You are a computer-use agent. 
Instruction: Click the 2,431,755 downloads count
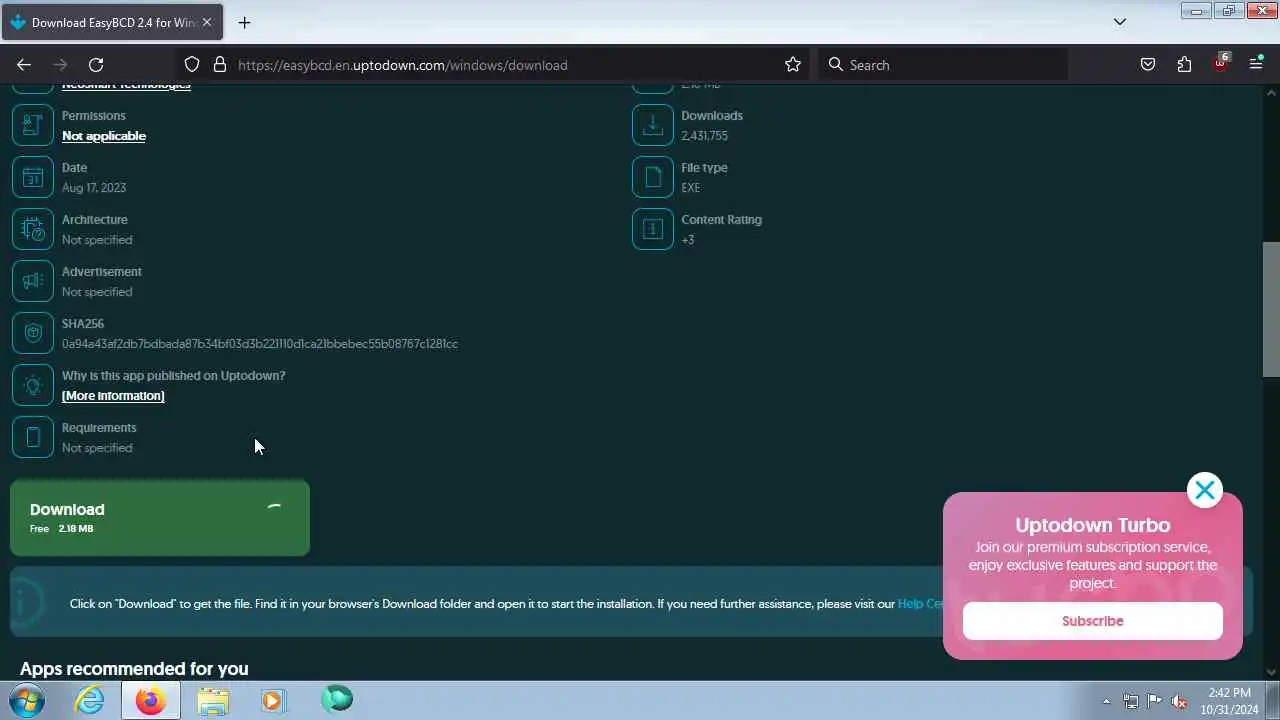tap(705, 136)
